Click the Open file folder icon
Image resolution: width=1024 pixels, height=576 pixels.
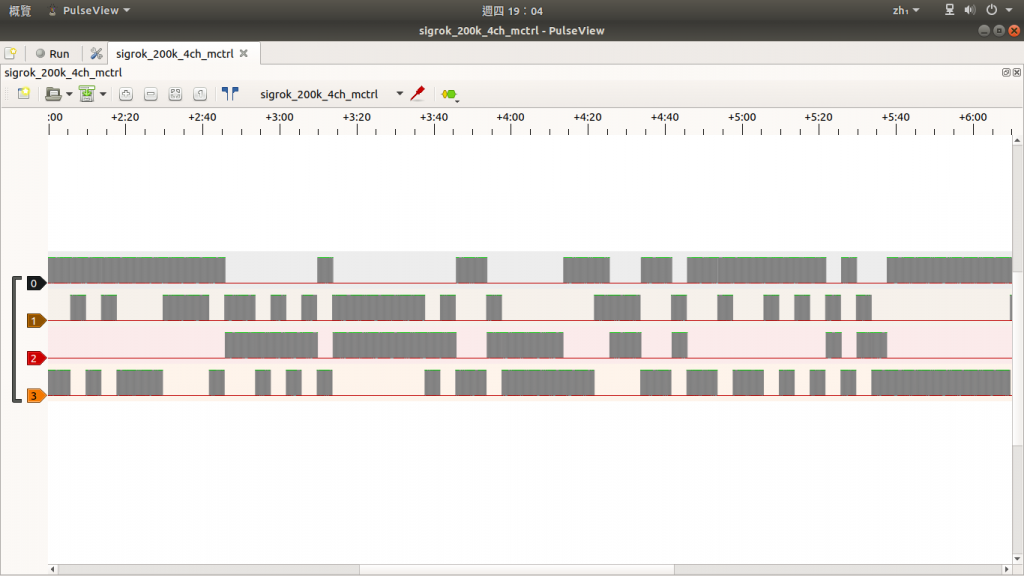coord(53,94)
